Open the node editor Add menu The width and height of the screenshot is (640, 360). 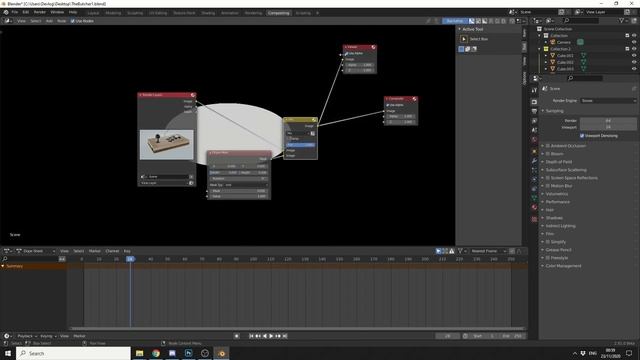click(49, 21)
